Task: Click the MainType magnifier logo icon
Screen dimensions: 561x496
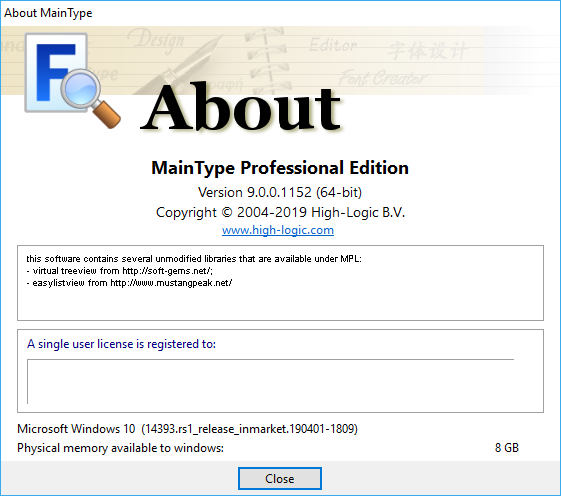Action: pos(73,81)
